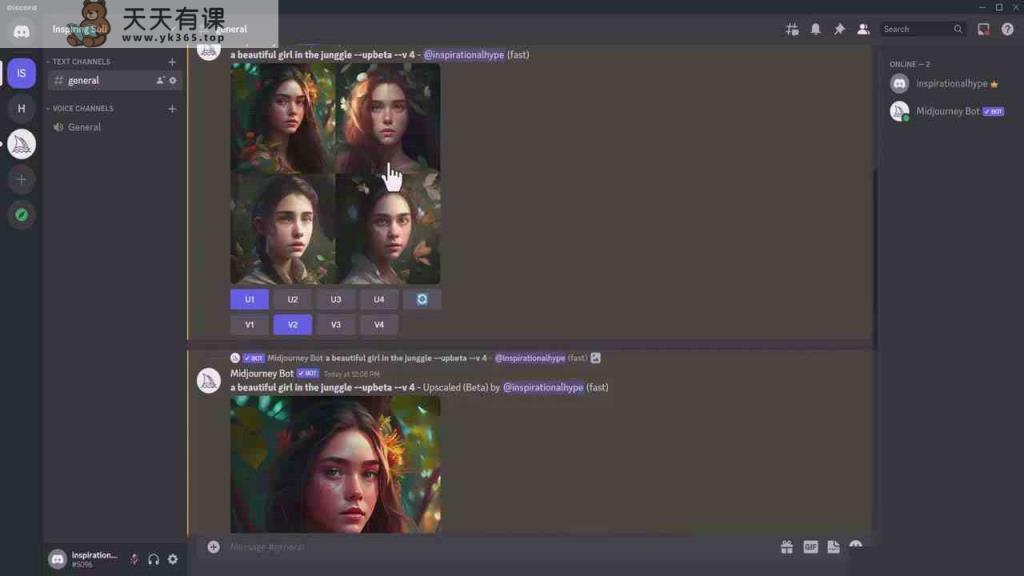
Task: Create a new voice channel
Action: point(172,108)
